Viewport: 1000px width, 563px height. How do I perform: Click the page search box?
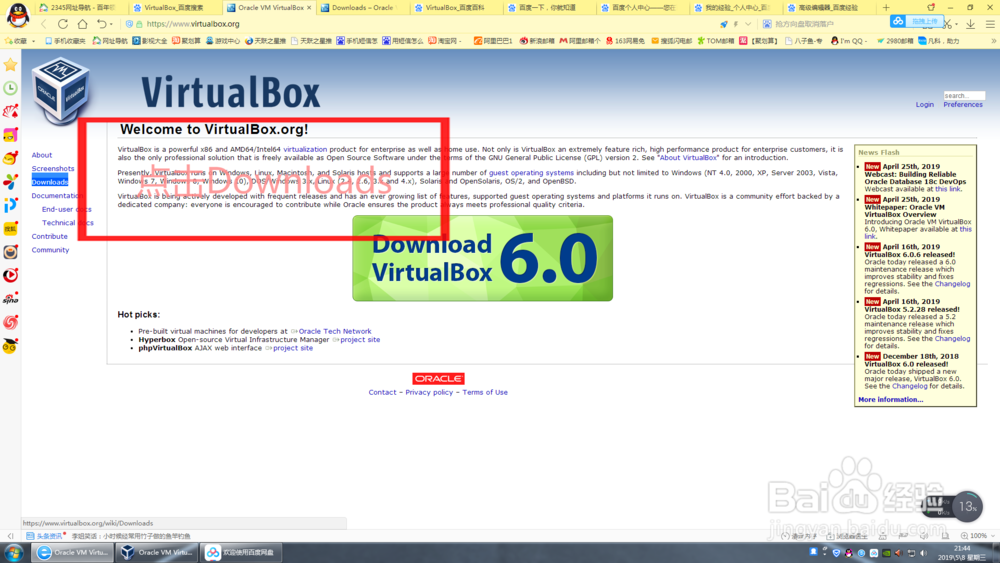[964, 96]
